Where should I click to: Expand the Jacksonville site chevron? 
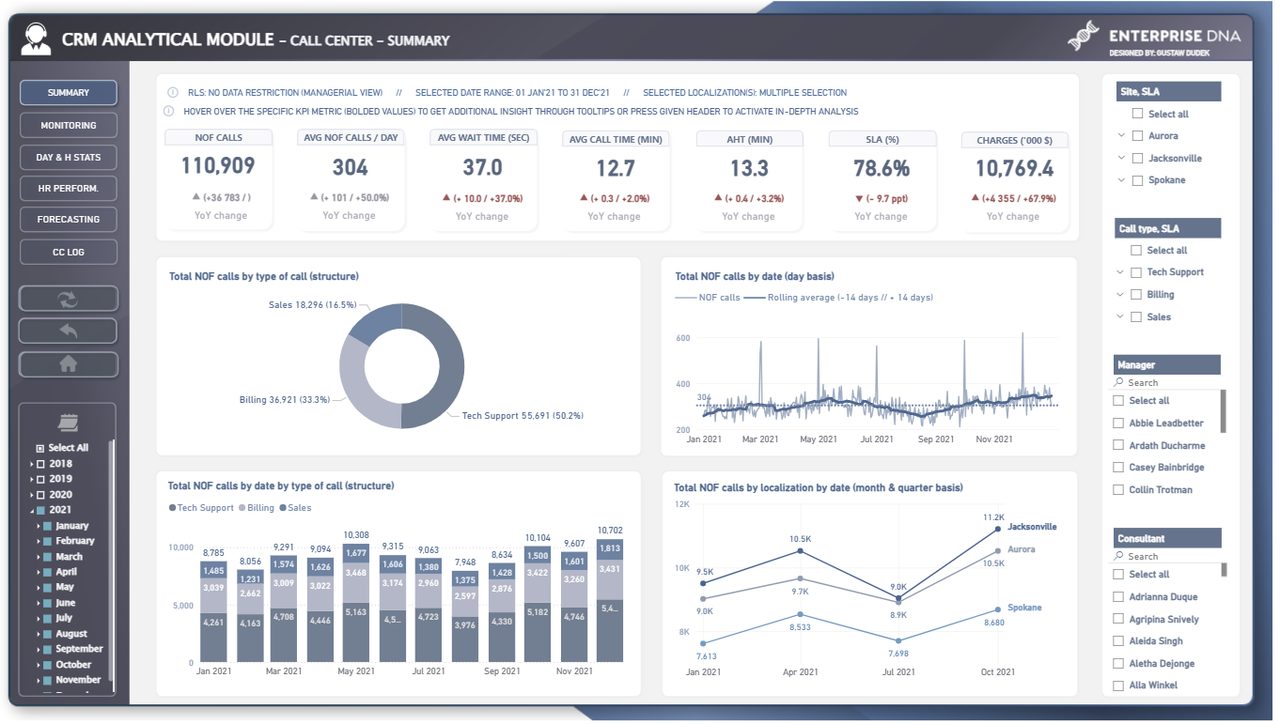tap(1121, 158)
